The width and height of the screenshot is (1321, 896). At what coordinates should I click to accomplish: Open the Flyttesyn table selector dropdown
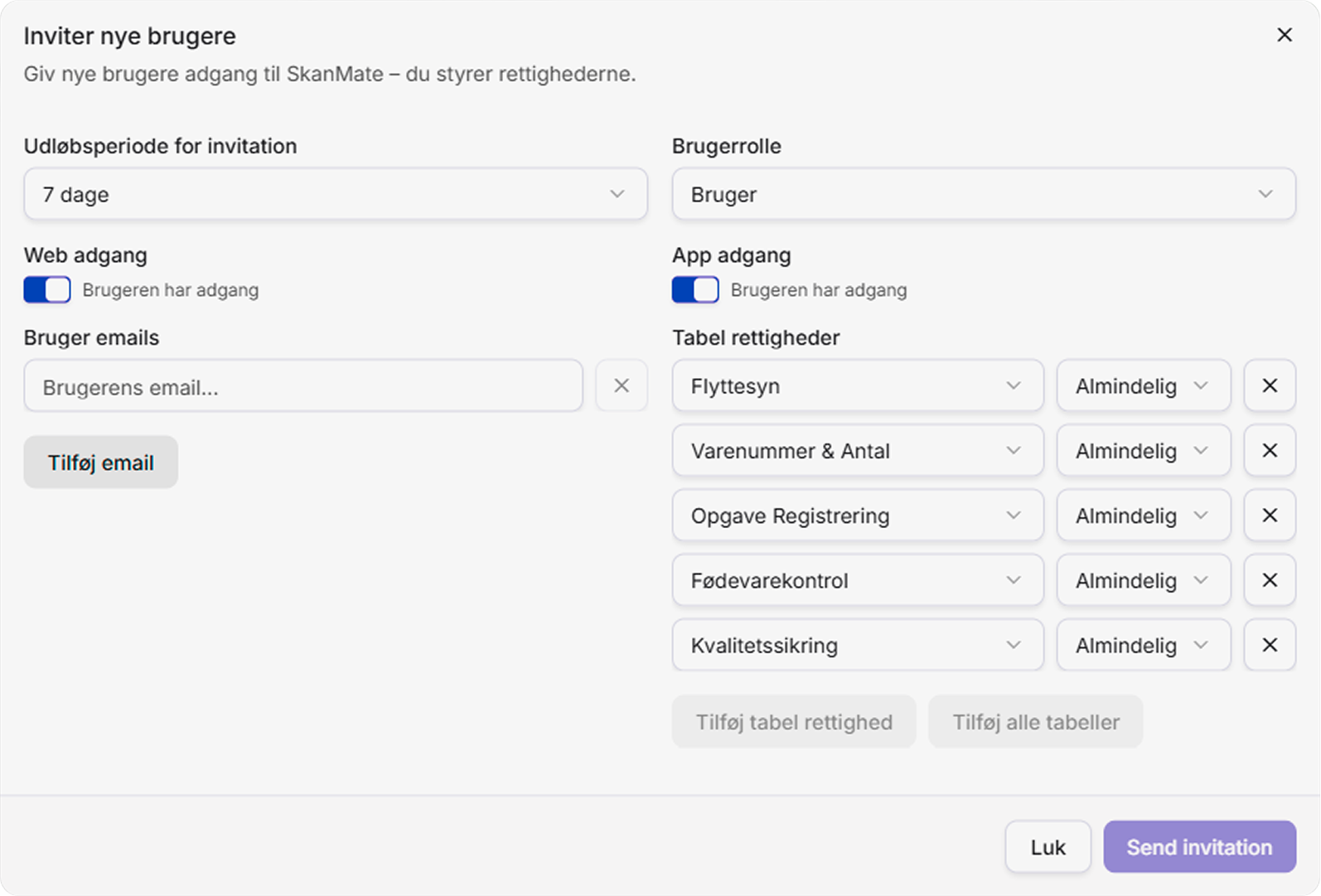tap(857, 385)
